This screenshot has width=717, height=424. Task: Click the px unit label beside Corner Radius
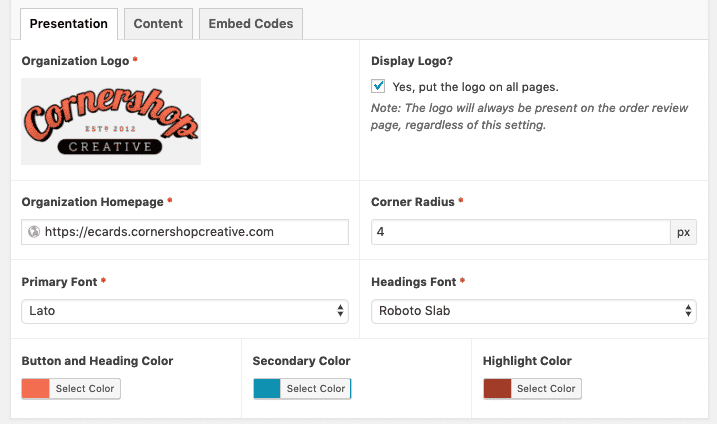684,232
